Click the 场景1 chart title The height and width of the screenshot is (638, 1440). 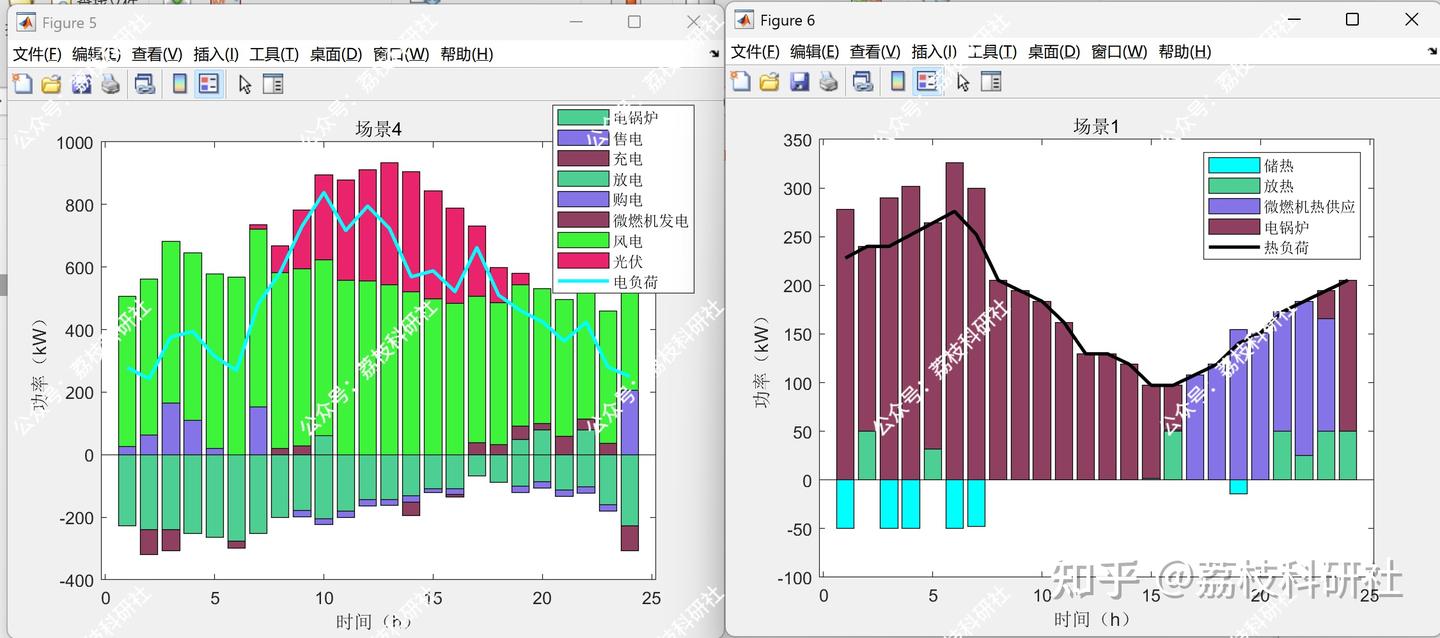pyautogui.click(x=1096, y=126)
